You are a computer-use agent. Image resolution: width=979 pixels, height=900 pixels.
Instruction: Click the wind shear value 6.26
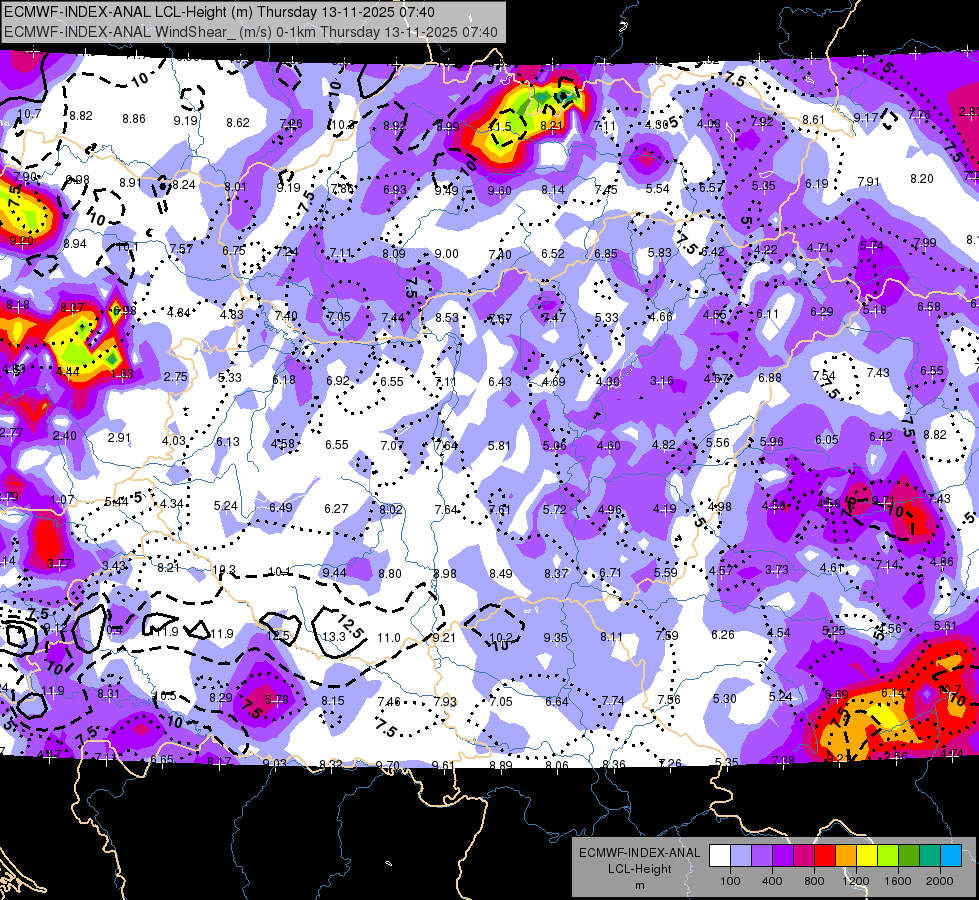pos(722,635)
